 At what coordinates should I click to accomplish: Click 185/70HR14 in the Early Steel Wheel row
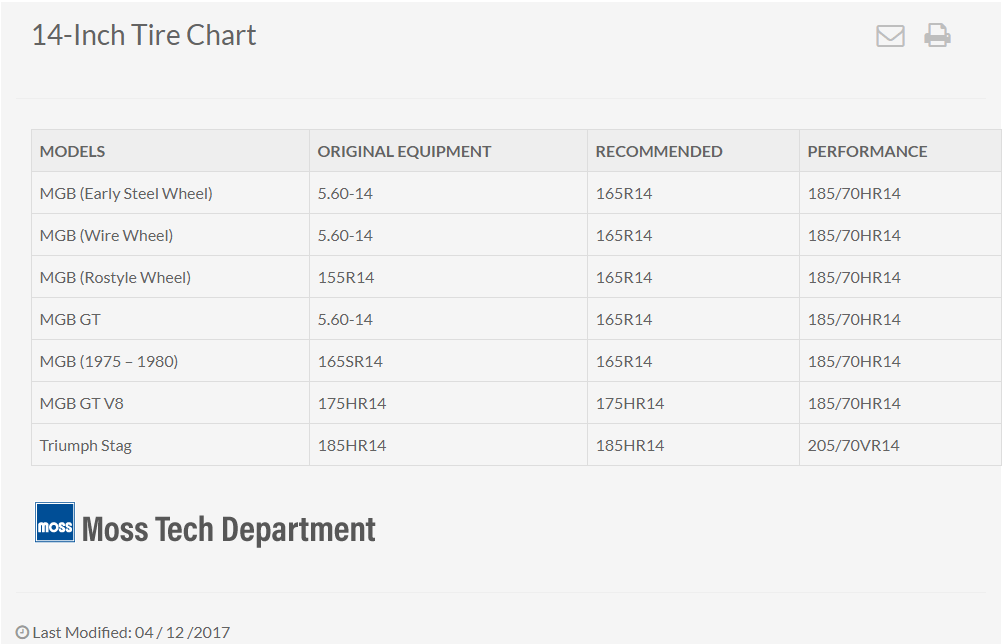(854, 194)
